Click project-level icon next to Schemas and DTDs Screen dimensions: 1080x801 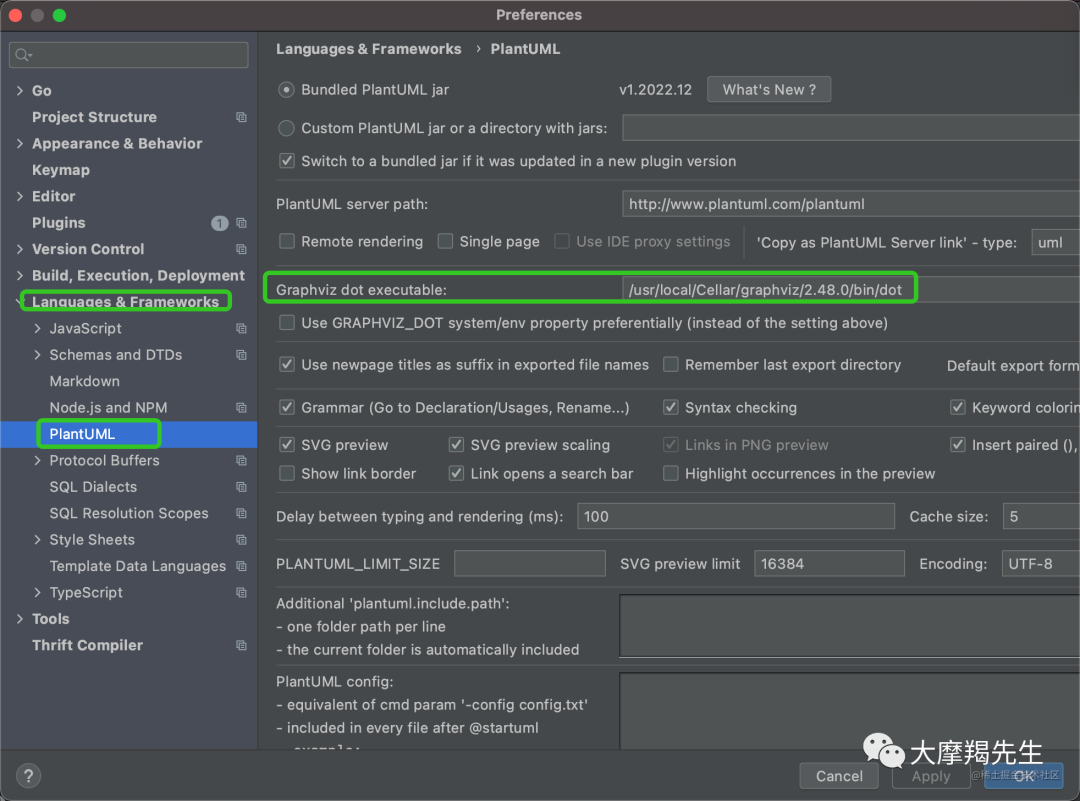(241, 355)
